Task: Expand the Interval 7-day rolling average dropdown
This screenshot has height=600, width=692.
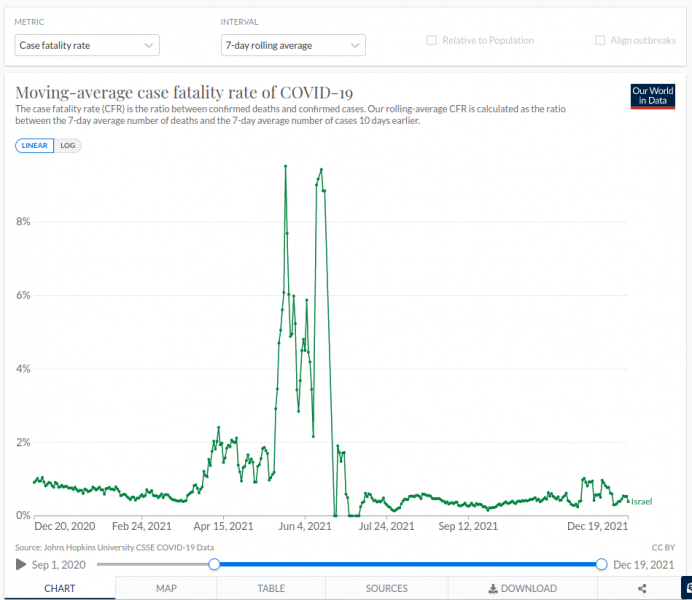Action: [292, 45]
